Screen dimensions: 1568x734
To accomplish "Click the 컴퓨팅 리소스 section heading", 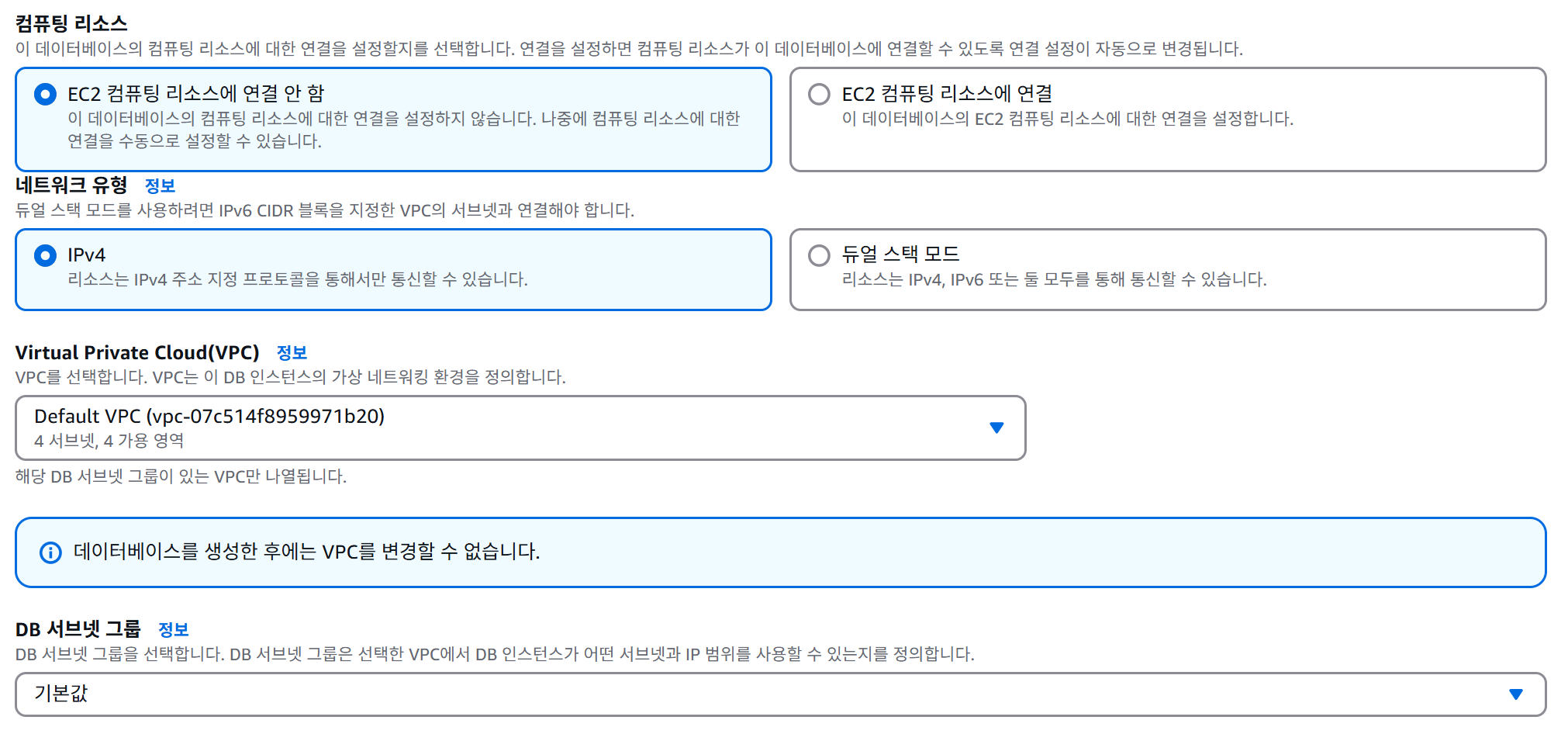I will (71, 23).
